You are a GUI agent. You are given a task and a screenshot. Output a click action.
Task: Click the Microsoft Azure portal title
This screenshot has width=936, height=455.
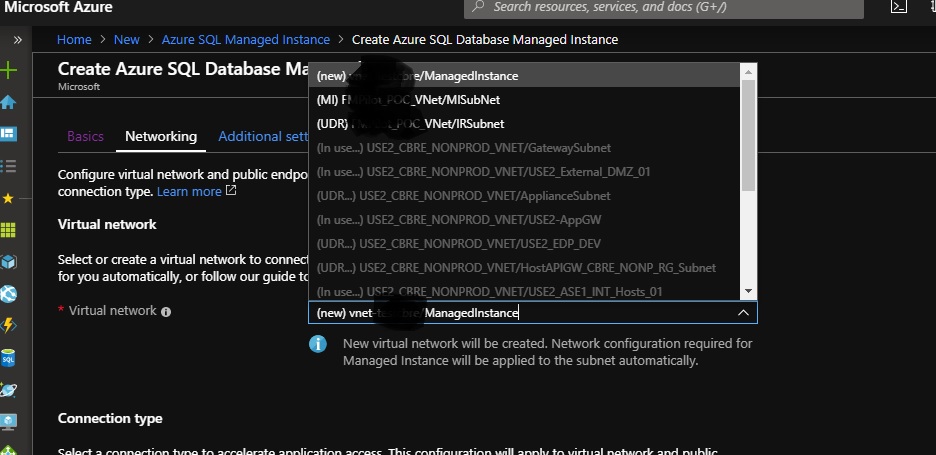58,8
